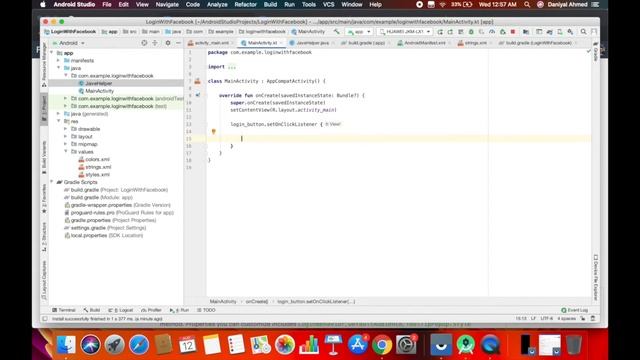640x360 pixels.
Task: Switch to build.gradle (:app) editor tab
Action: pyautogui.click(x=366, y=43)
